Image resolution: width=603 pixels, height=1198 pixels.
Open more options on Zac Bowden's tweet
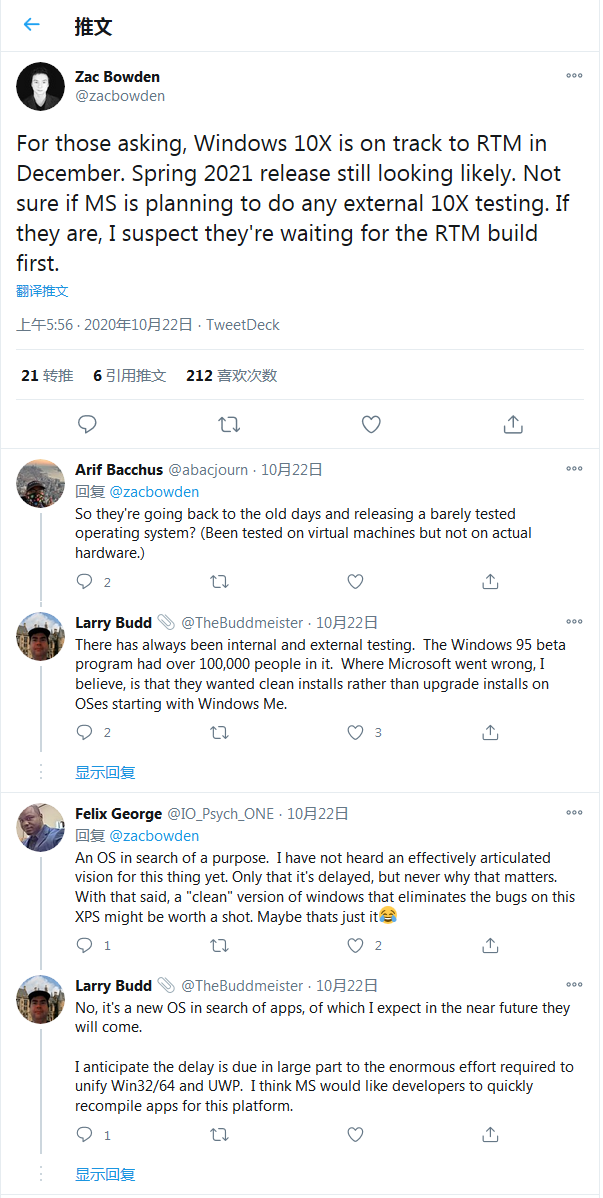pyautogui.click(x=574, y=76)
